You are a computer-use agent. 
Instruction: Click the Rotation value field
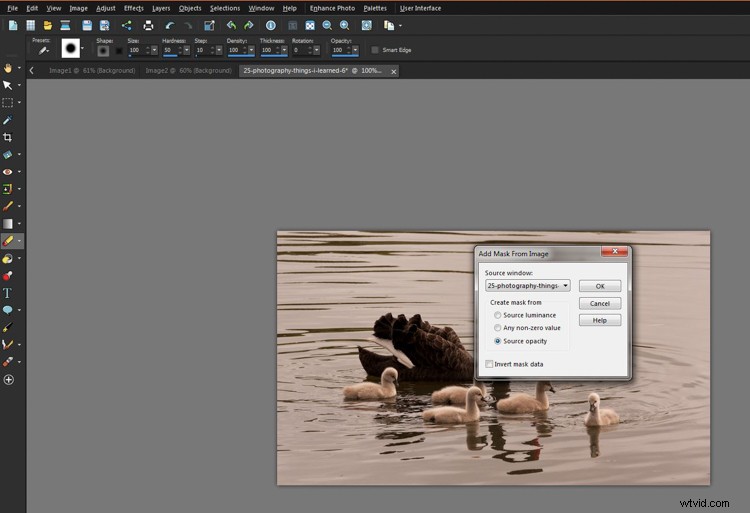[x=299, y=50]
